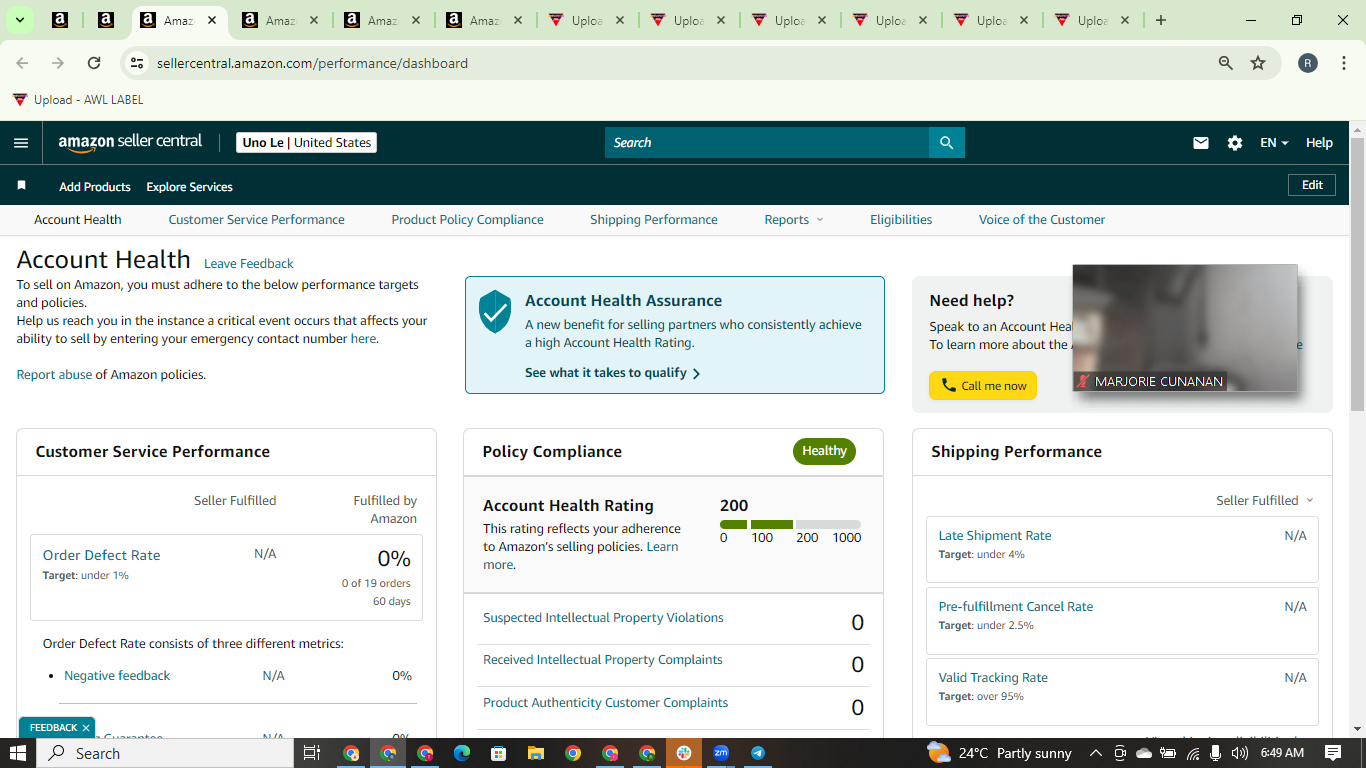Focus the Seller Central search field
The height and width of the screenshot is (768, 1366).
[767, 143]
